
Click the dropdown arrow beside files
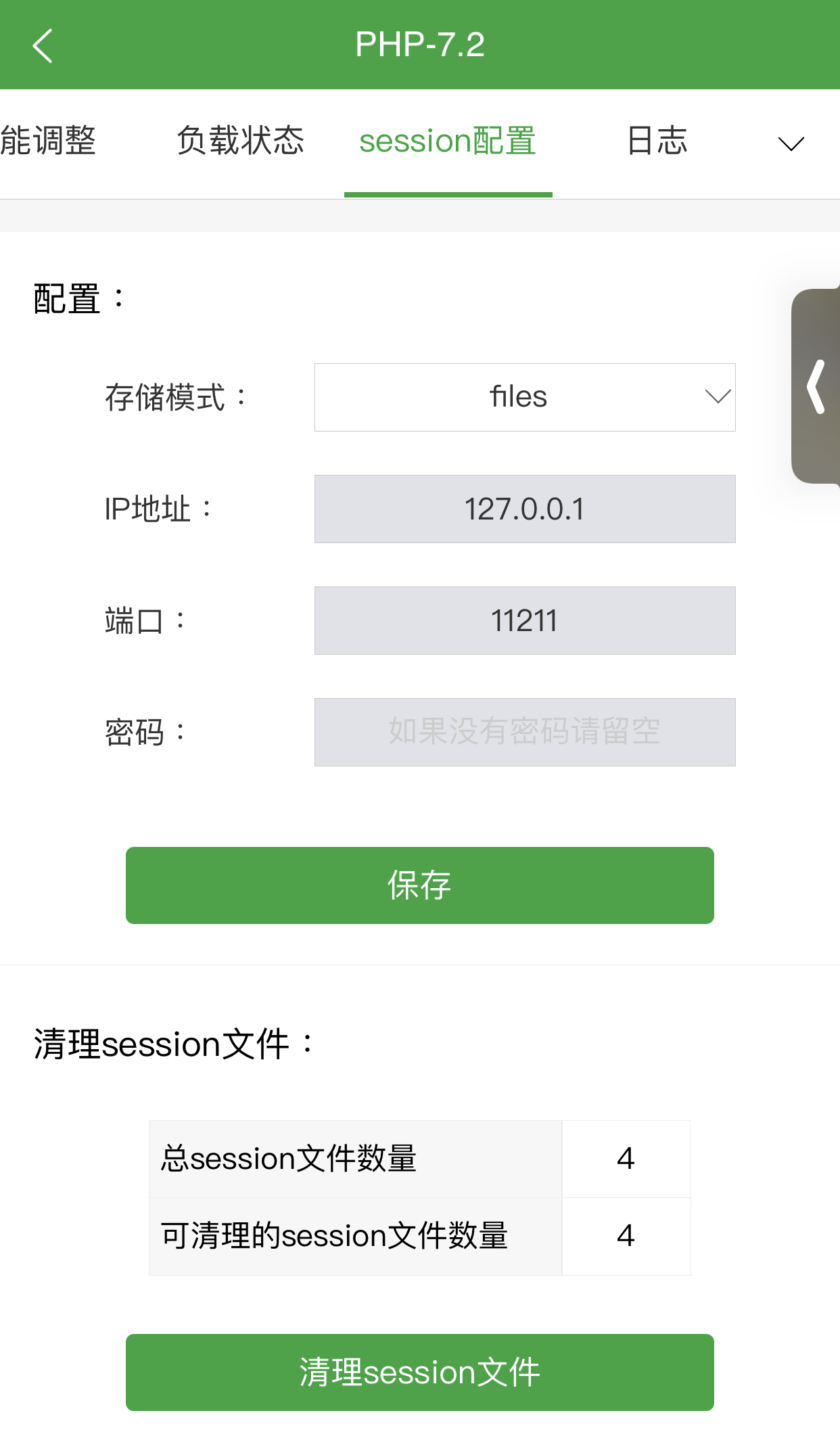(718, 397)
